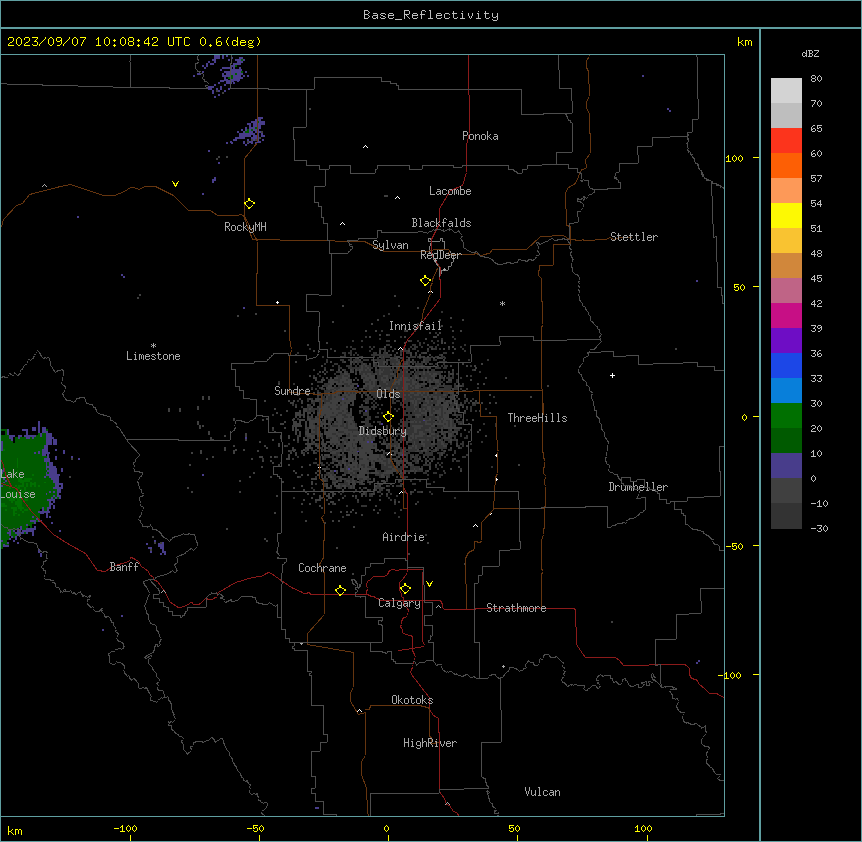862x842 pixels.
Task: Click the purple echo patch north of RockyMH
Action: (x=252, y=131)
